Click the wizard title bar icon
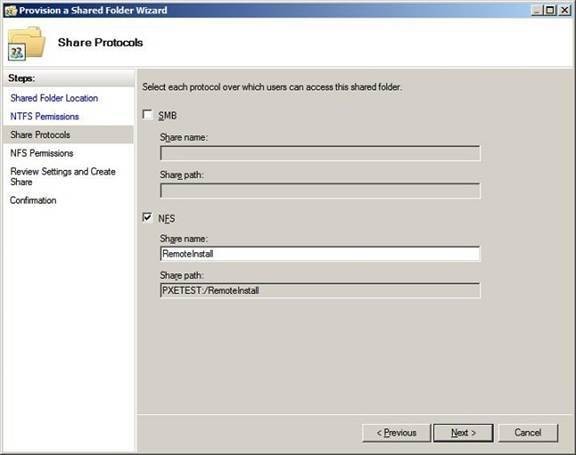 coord(11,10)
